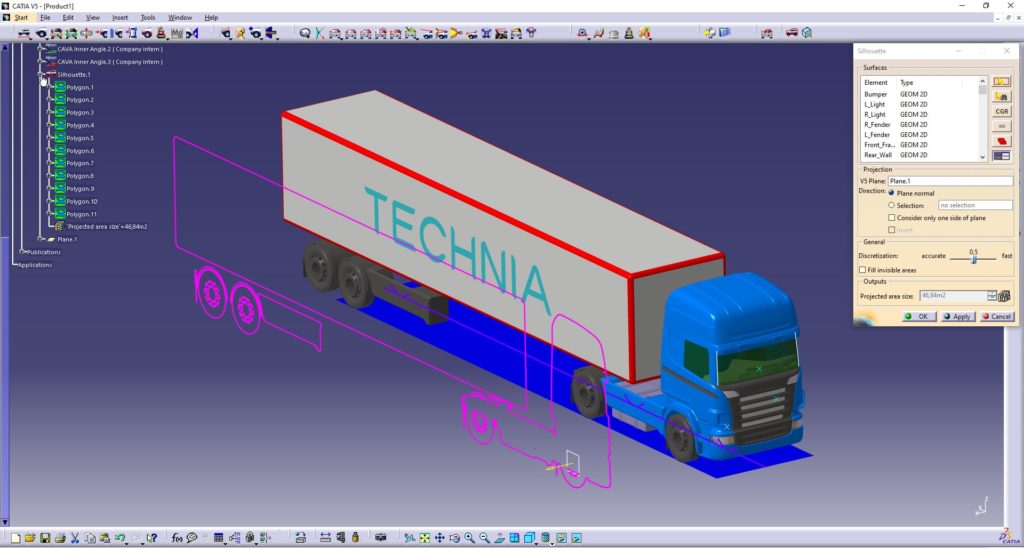This screenshot has height=548, width=1024.
Task: Open the Window menu
Action: pyautogui.click(x=180, y=18)
